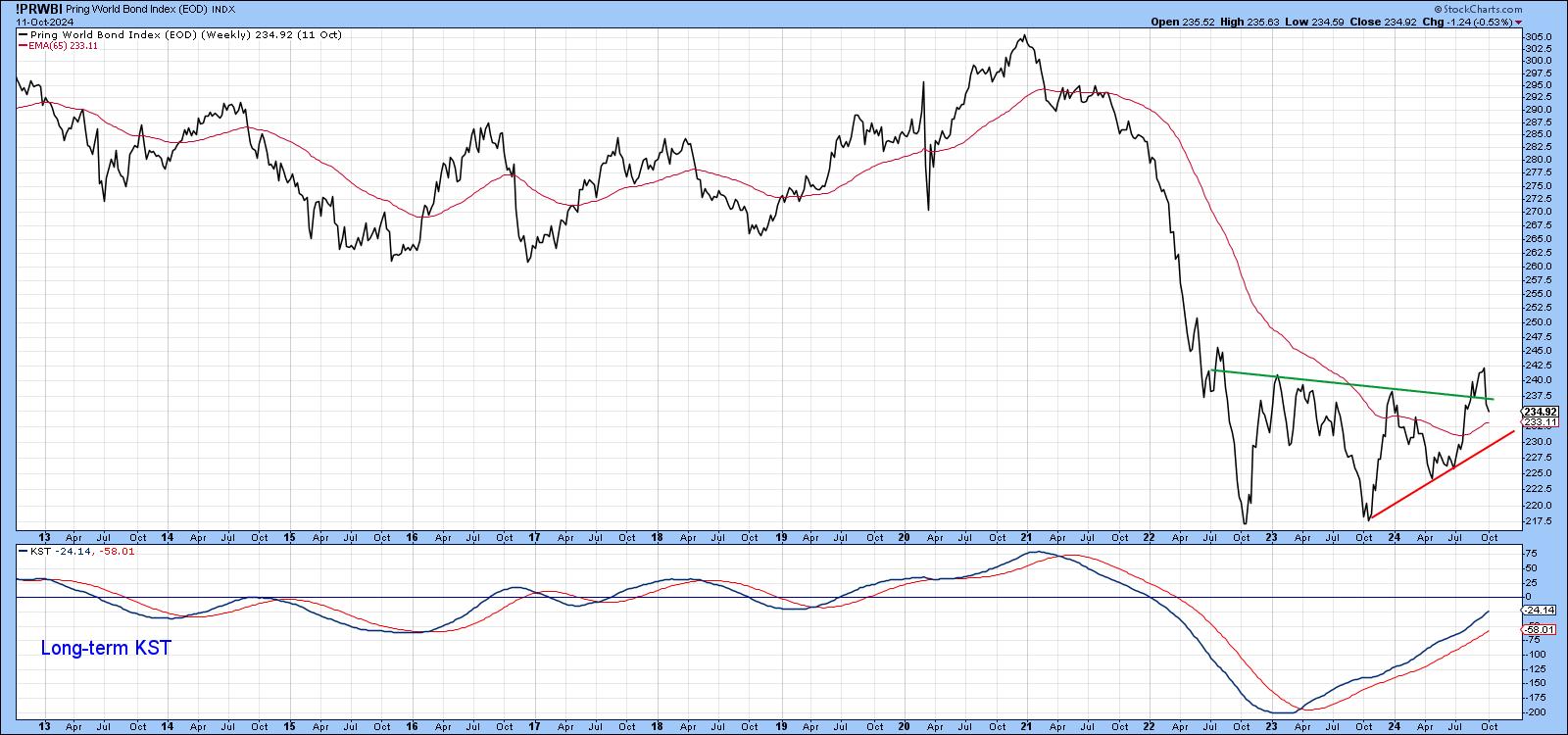Click the 300.0 label on the price axis
Viewport: 1568px width, 735px height.
tap(1541, 61)
